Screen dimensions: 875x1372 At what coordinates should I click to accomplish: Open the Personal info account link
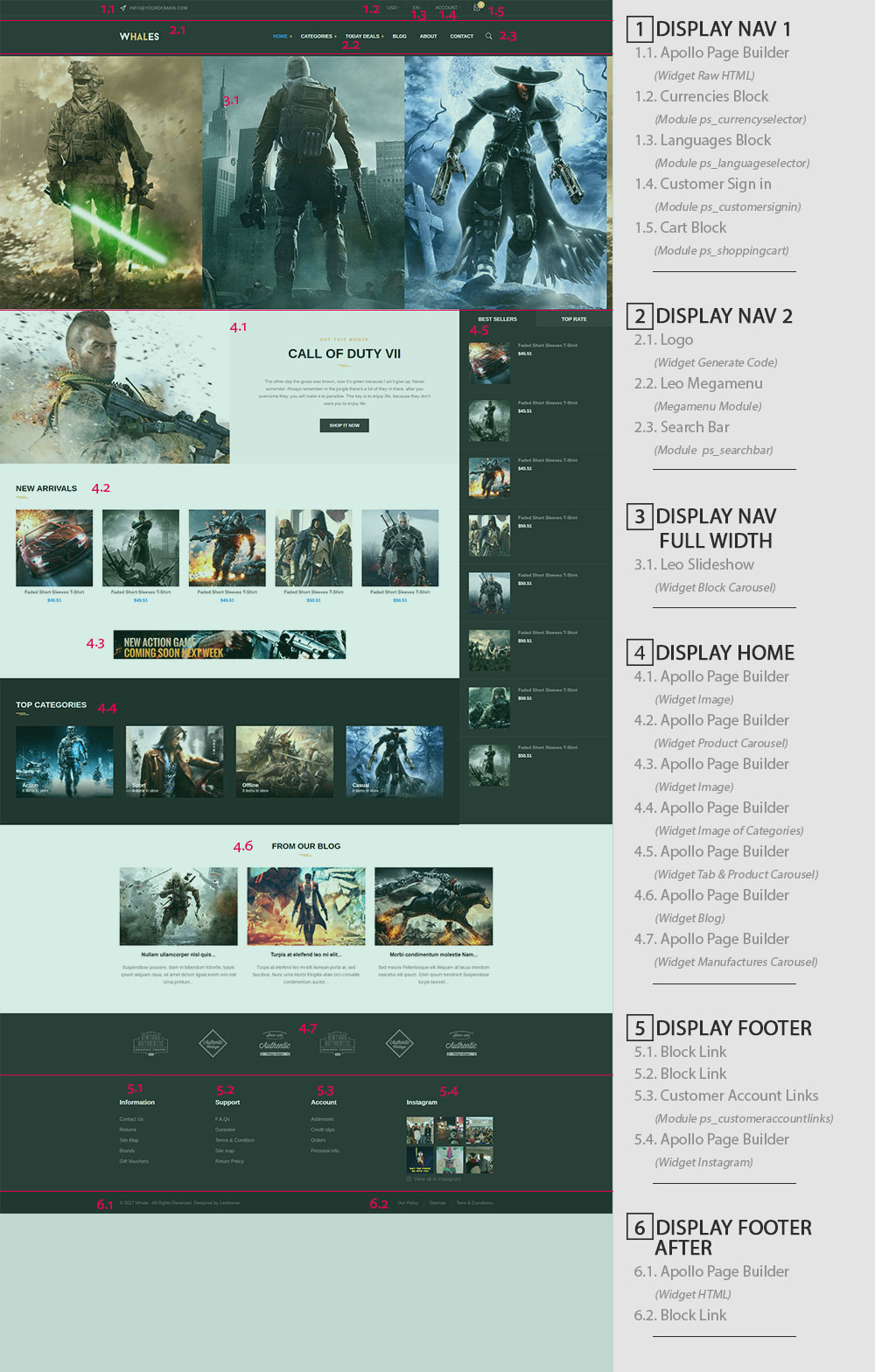point(325,1151)
